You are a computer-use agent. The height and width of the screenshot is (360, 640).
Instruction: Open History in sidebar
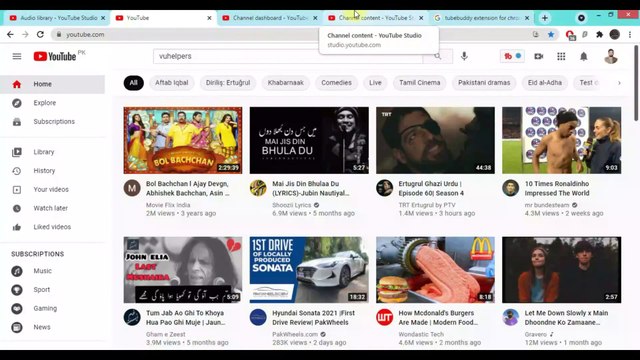tap(52, 171)
